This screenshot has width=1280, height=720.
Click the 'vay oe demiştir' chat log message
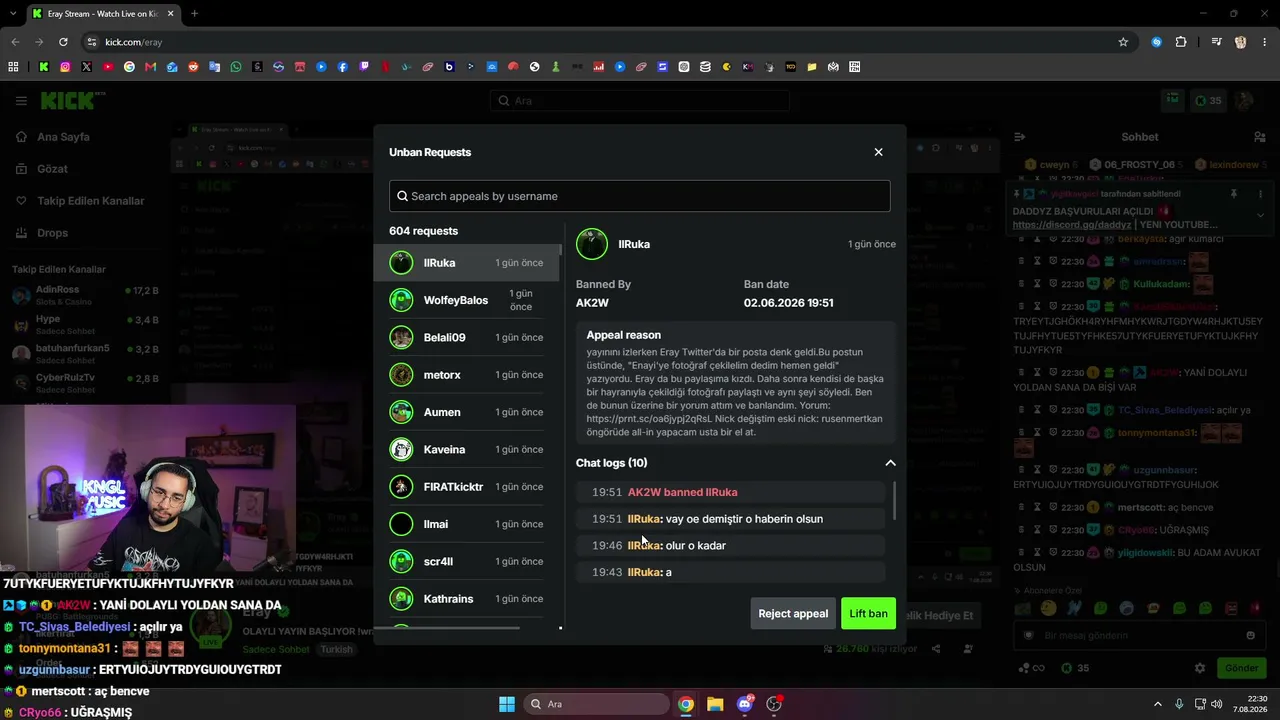point(730,519)
